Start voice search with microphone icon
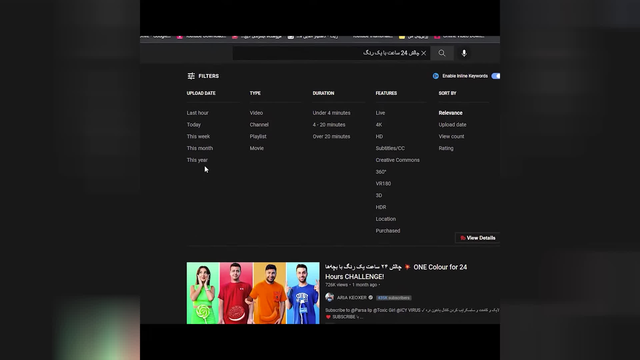Screen dimensions: 640x360 [464, 53]
